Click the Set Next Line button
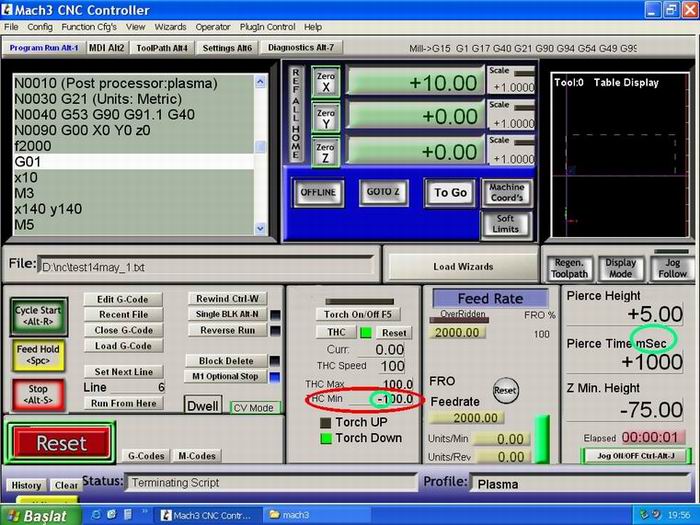The image size is (700, 525). tap(123, 372)
